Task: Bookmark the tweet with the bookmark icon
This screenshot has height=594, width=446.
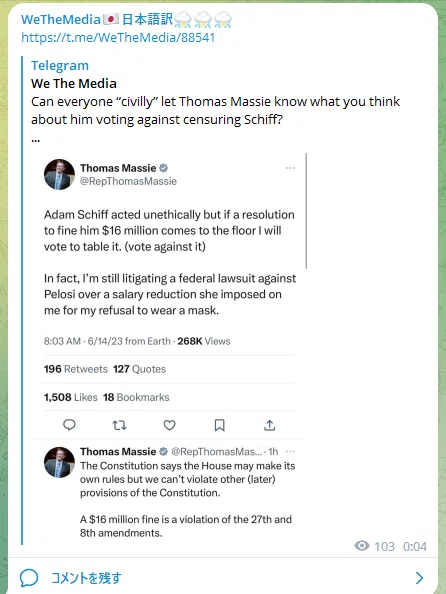Action: pyautogui.click(x=219, y=425)
